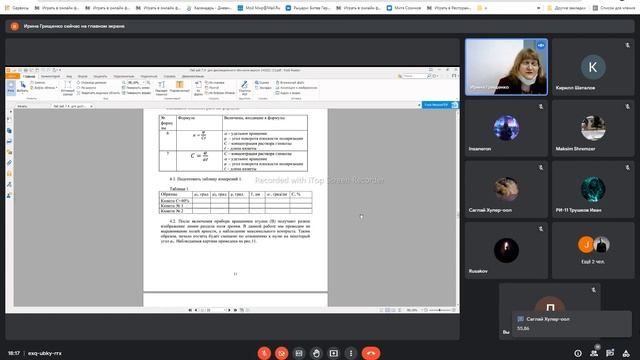
Task: Raise hand in the meeting
Action: tap(316, 353)
